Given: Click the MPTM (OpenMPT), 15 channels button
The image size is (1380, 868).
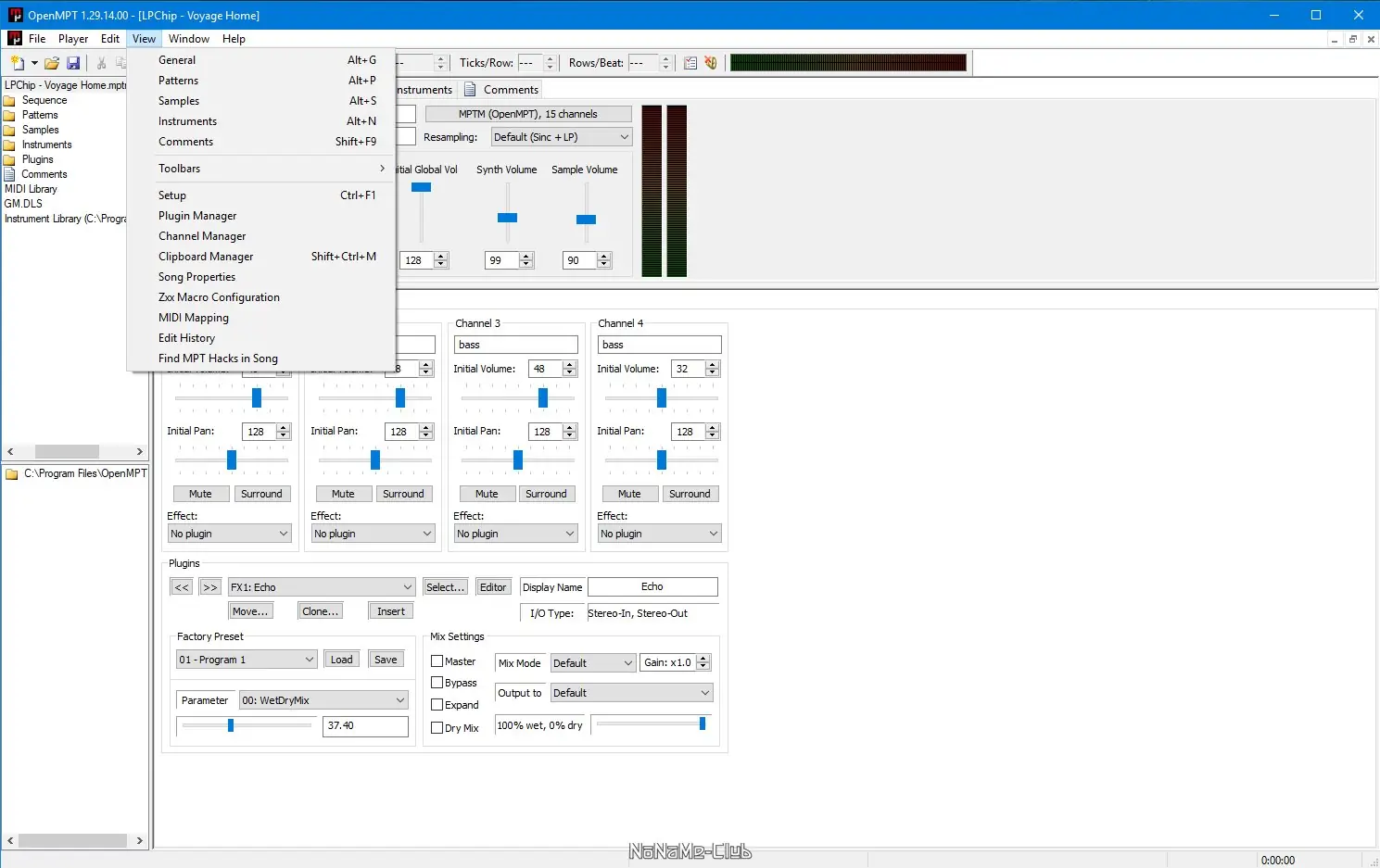Looking at the screenshot, I should pyautogui.click(x=528, y=114).
